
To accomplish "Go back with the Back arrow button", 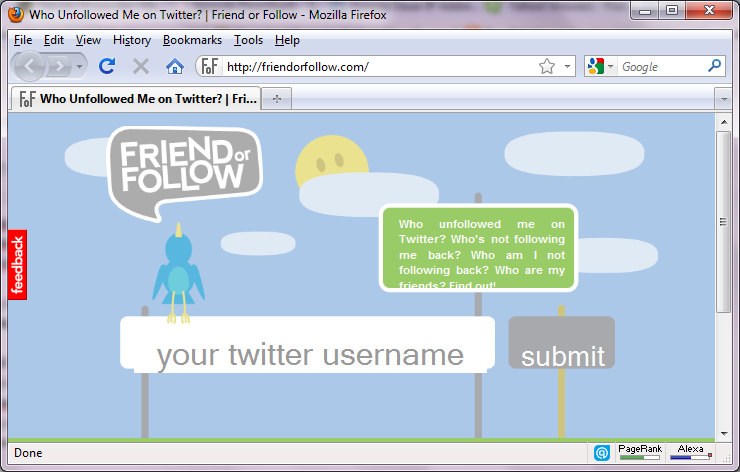I will [29, 67].
